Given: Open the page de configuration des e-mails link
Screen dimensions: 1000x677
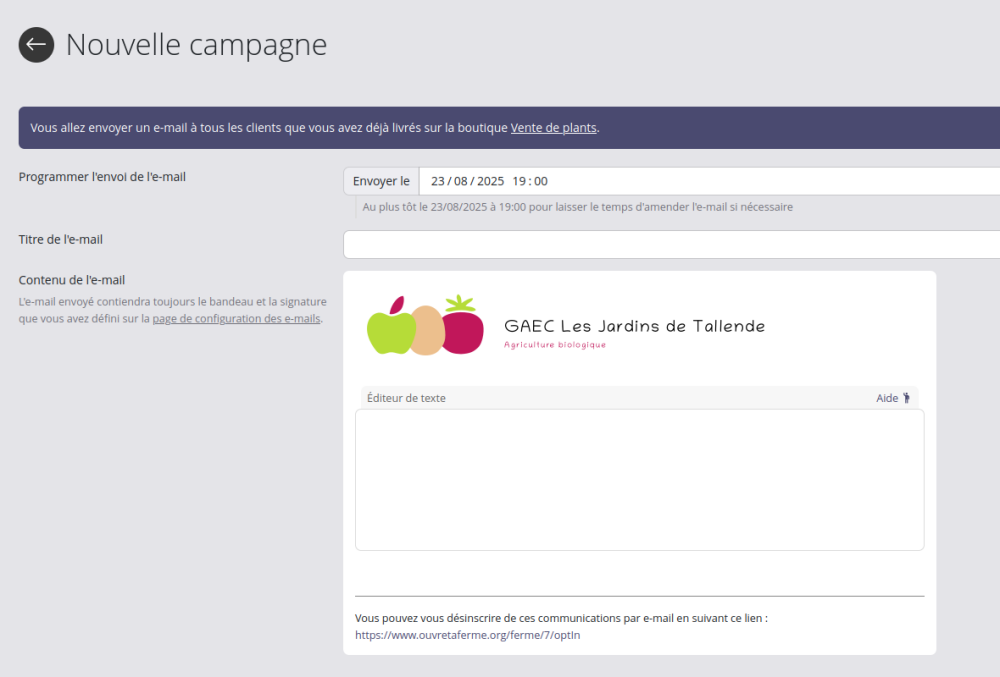Looking at the screenshot, I should [x=236, y=318].
